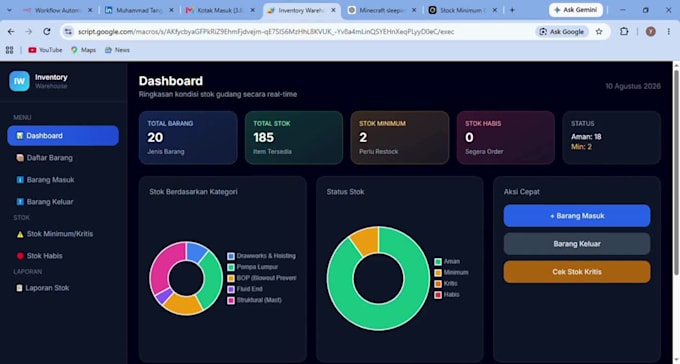Screen dimensions: 680x364
Task: Toggle Kritis legend swatch
Action: point(438,284)
